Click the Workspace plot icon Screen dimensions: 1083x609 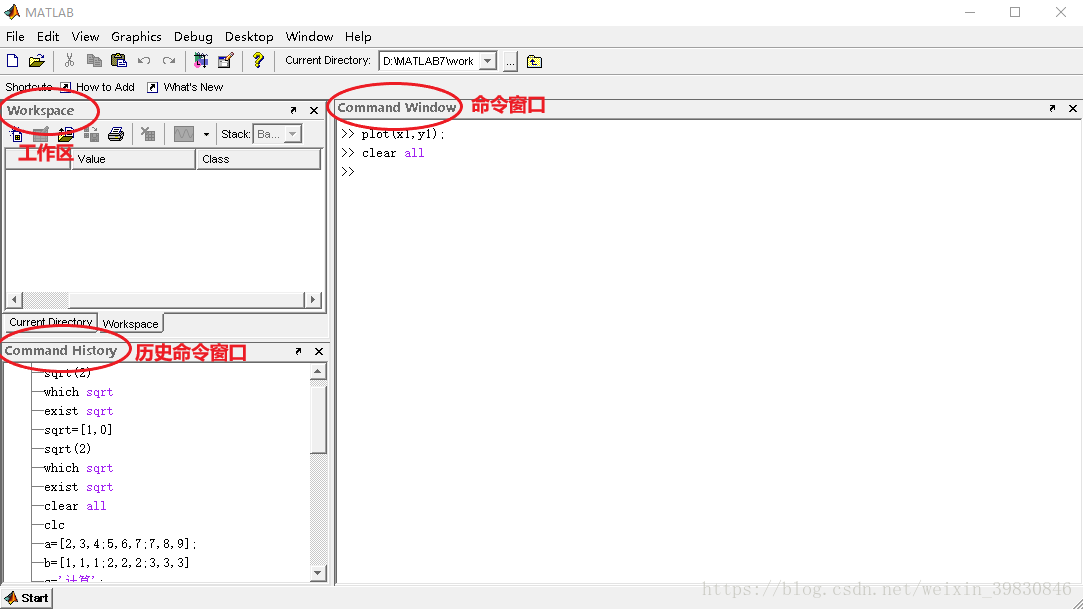click(x=184, y=134)
